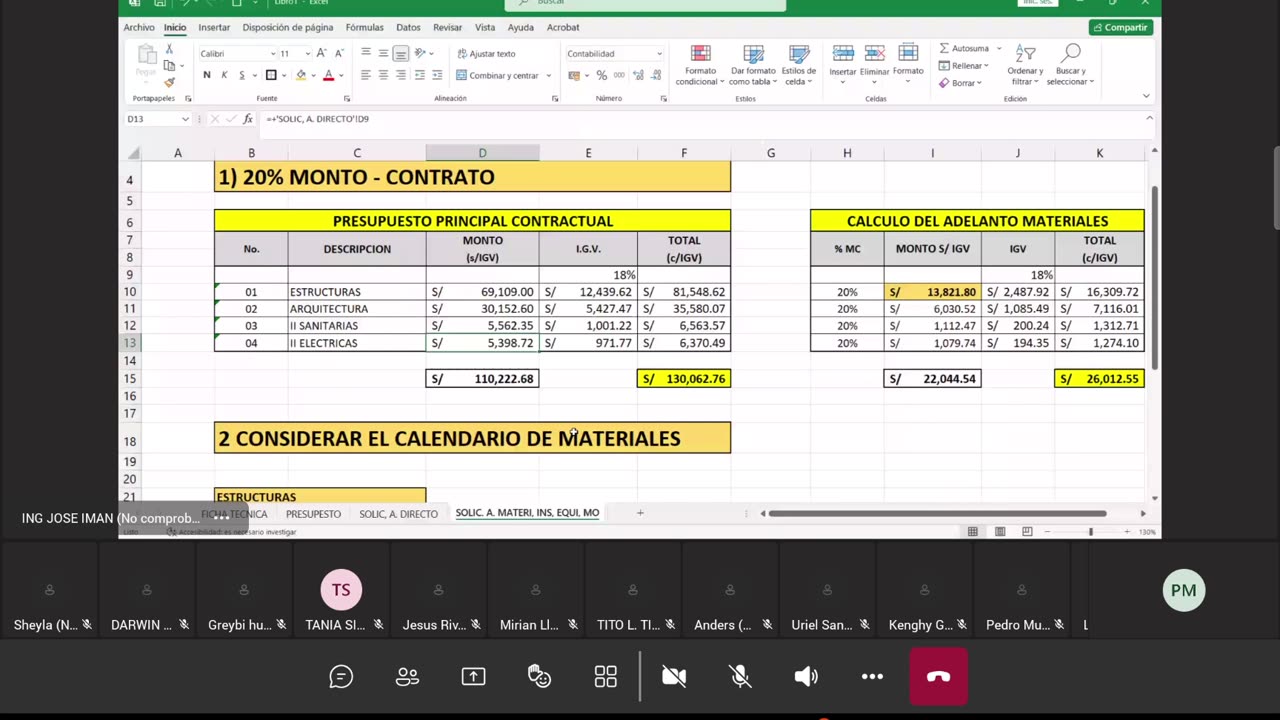Click the Borders icon

[271, 75]
